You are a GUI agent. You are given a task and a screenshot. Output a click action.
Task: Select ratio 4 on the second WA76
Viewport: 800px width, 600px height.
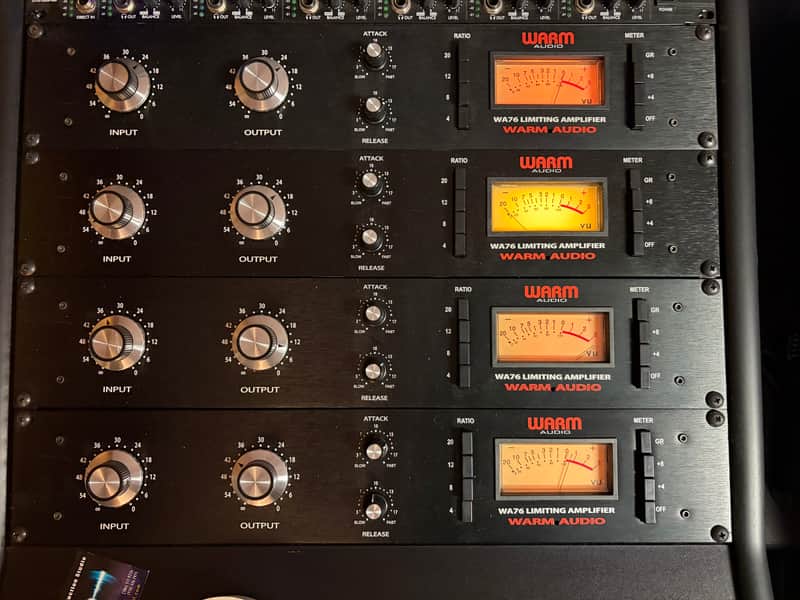pyautogui.click(x=460, y=245)
